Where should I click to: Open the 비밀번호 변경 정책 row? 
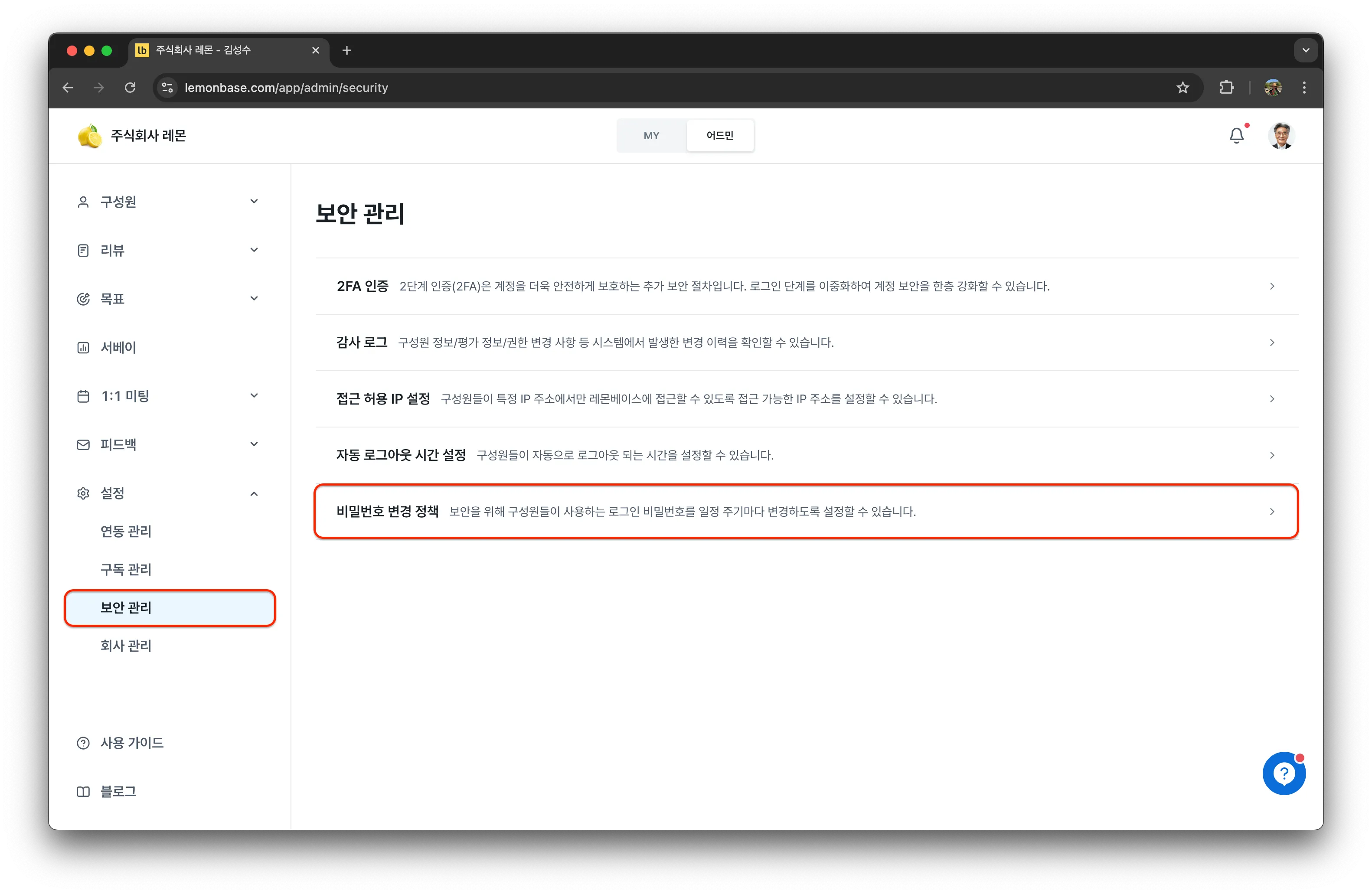click(x=807, y=512)
